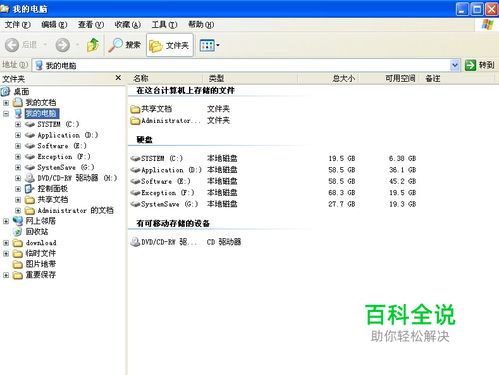499x375 pixels.
Task: Open the Search (搜索) toolbar button
Action: [125, 45]
